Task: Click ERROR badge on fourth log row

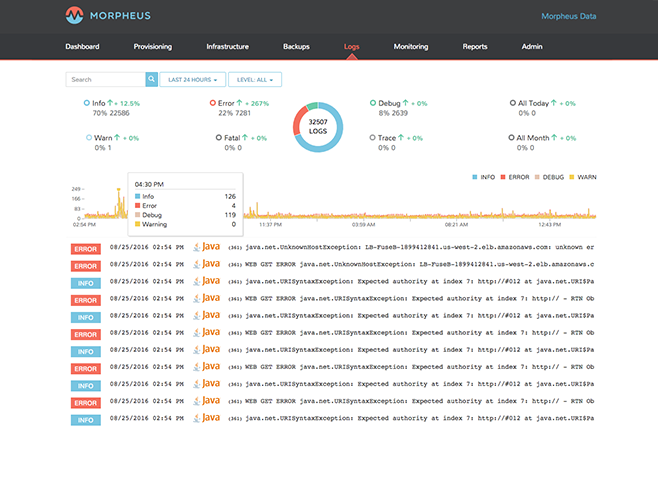Action: point(86,300)
